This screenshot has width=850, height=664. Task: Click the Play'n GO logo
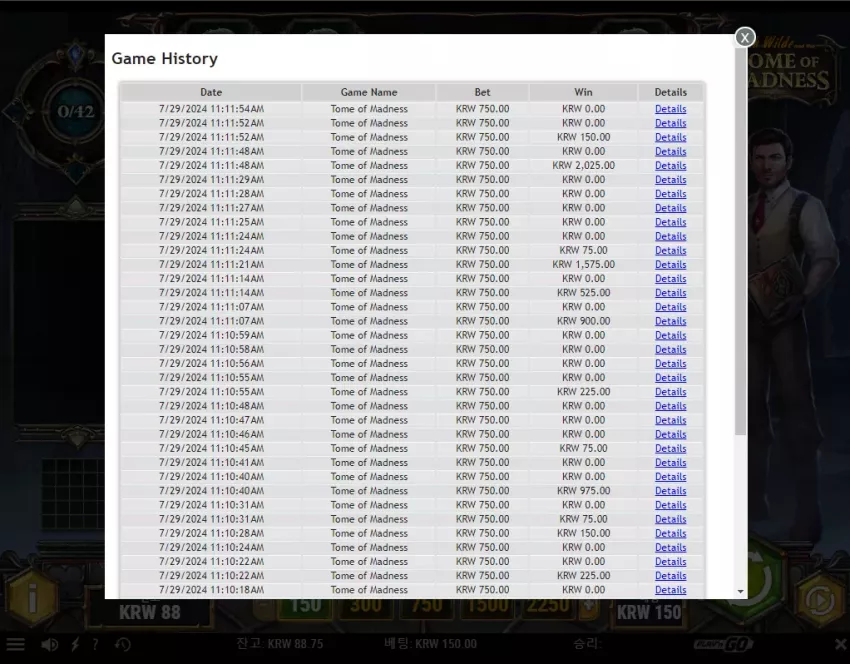click(723, 644)
